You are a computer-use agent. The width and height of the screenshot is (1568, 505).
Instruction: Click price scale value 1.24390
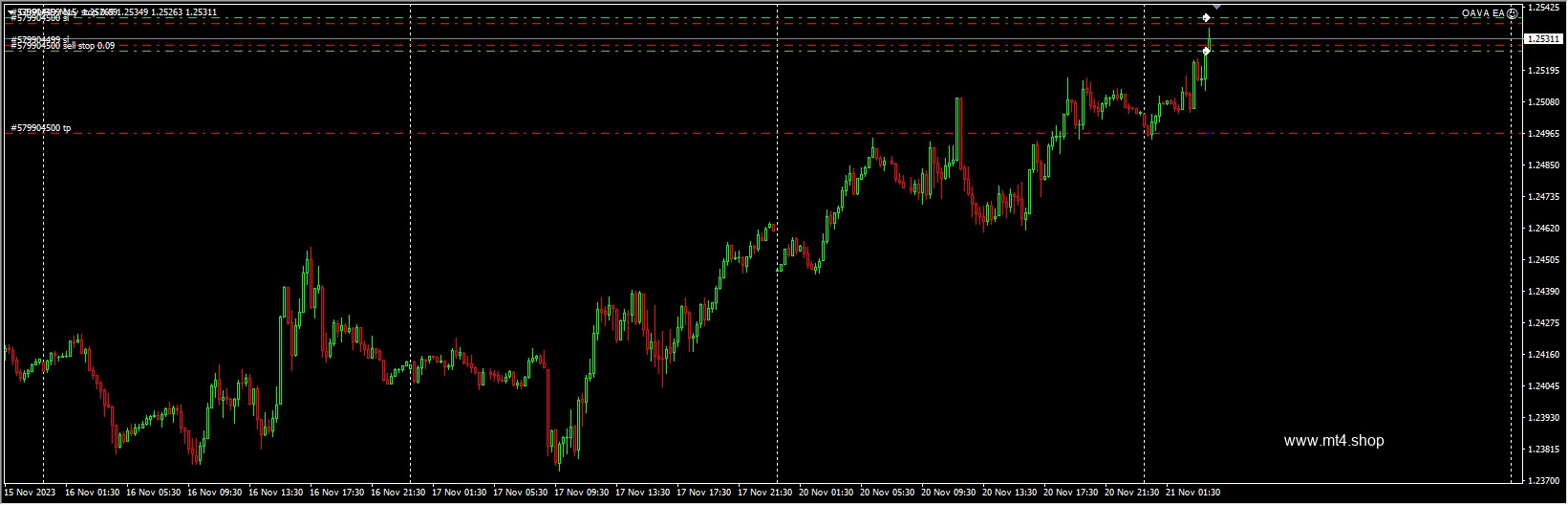1544,292
